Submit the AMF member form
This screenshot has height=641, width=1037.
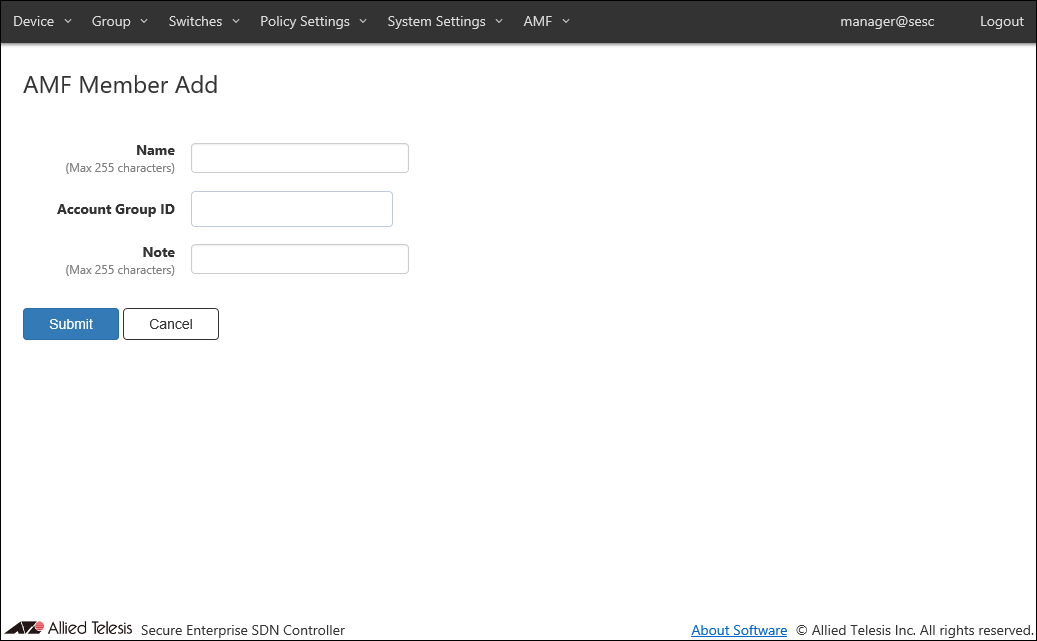pos(71,324)
